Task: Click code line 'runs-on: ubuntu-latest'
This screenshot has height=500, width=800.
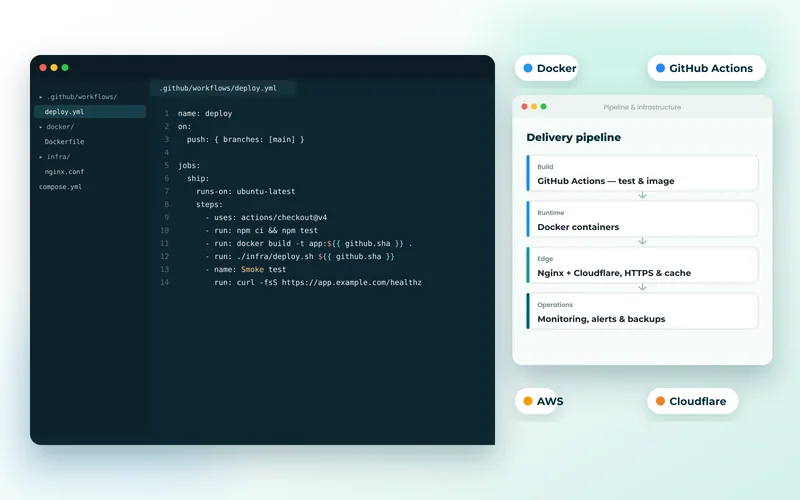Action: (246, 191)
